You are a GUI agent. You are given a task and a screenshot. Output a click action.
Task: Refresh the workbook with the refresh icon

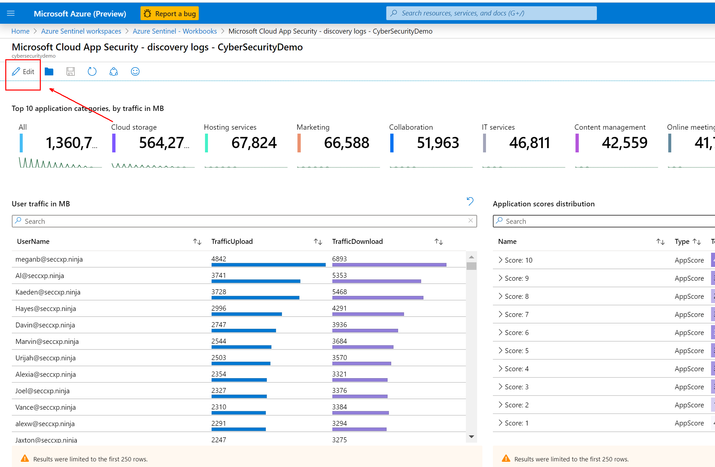point(92,72)
